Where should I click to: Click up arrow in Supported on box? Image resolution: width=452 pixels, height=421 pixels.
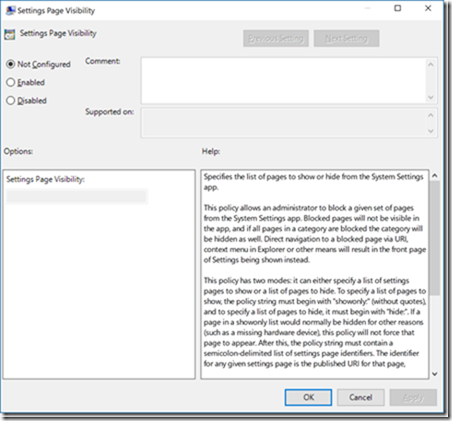(x=431, y=115)
